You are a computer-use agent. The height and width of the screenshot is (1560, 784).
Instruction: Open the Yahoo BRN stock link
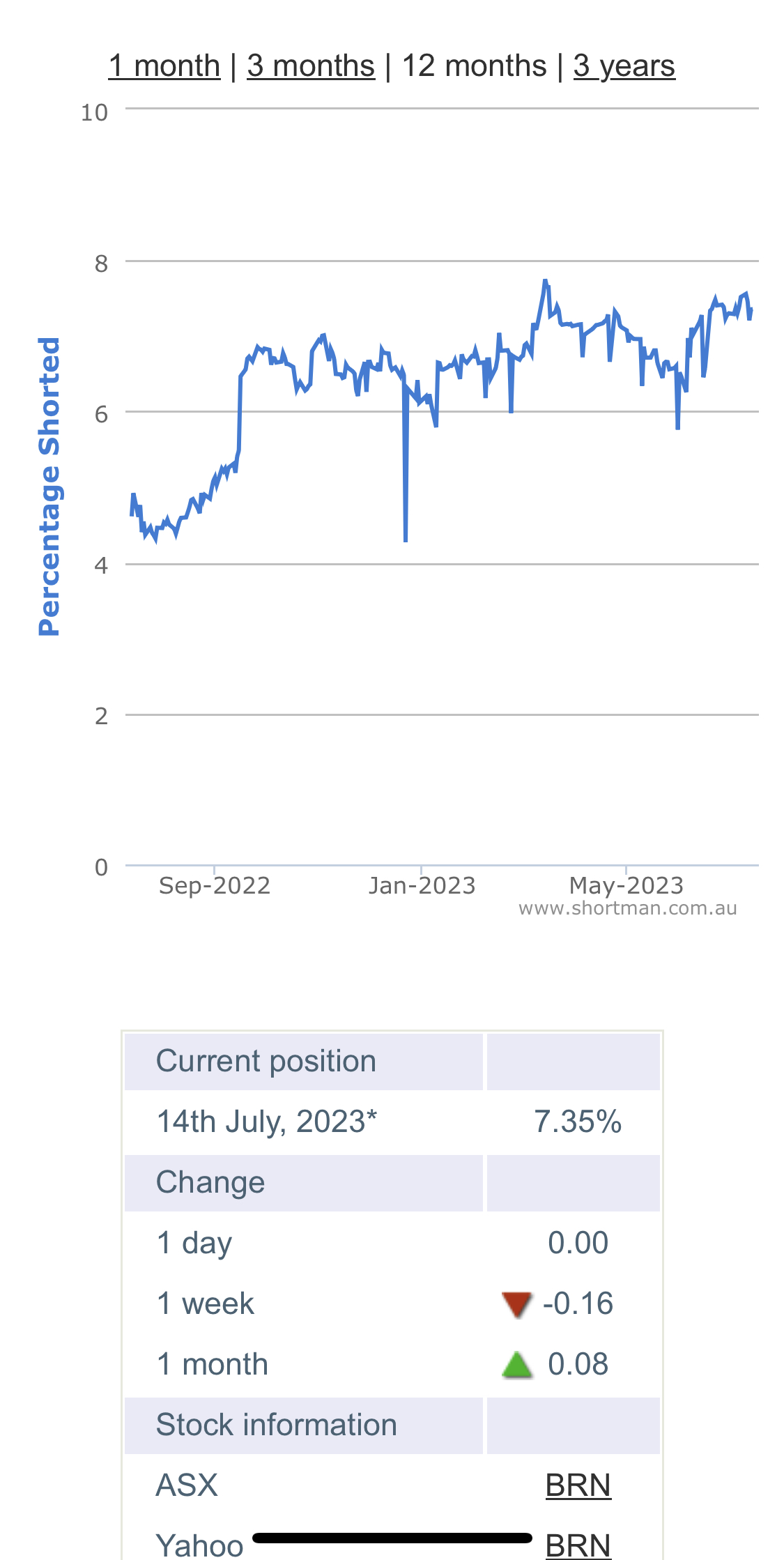click(x=578, y=1546)
